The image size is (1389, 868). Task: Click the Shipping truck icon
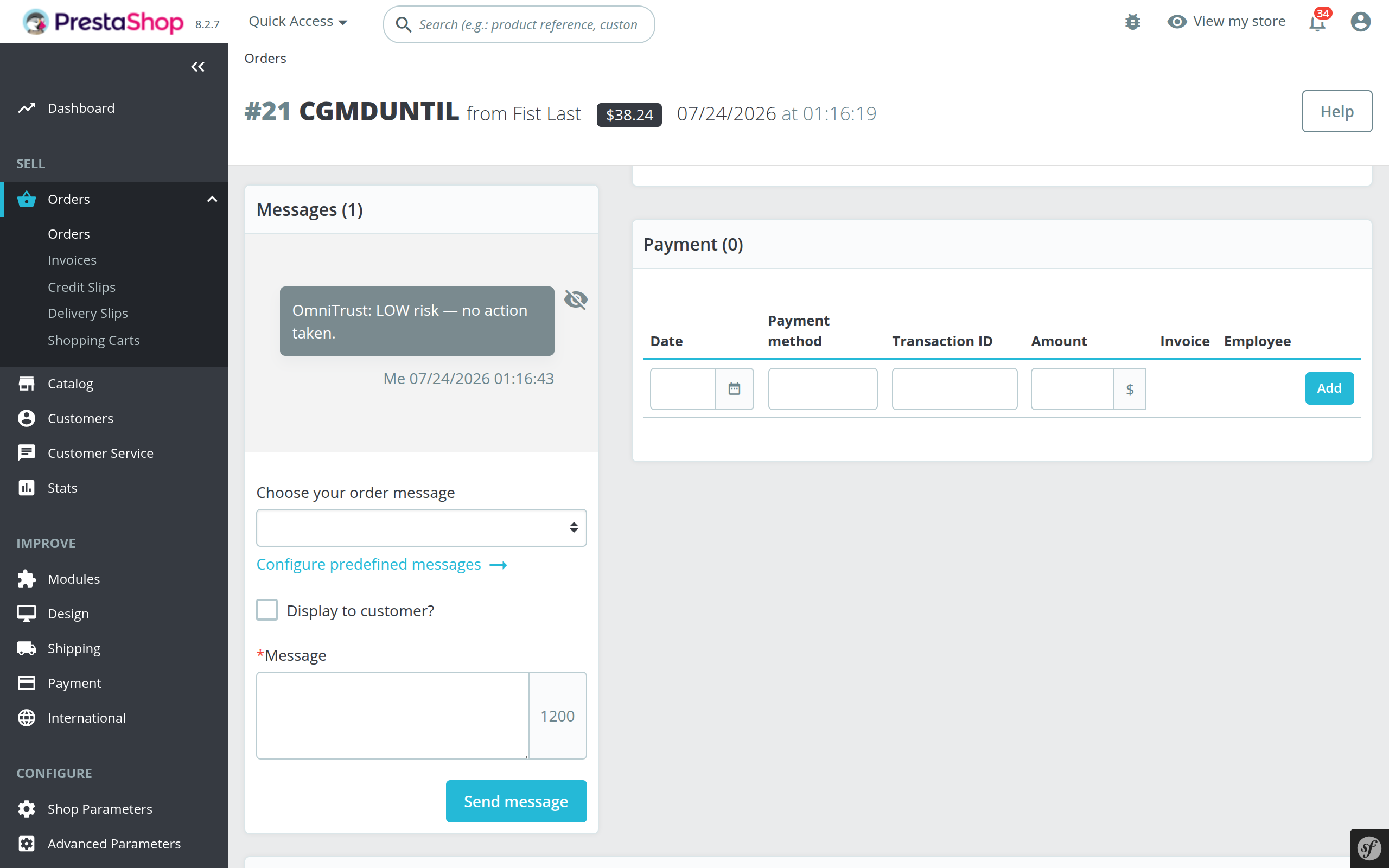click(x=27, y=648)
